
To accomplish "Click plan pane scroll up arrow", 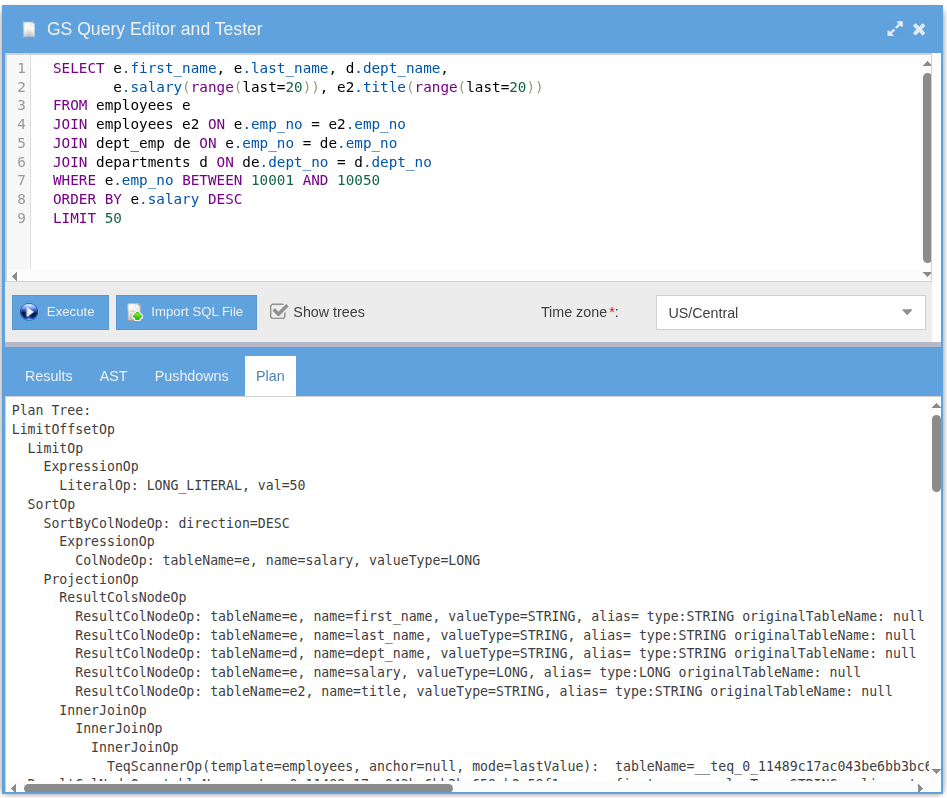I will pyautogui.click(x=936, y=406).
